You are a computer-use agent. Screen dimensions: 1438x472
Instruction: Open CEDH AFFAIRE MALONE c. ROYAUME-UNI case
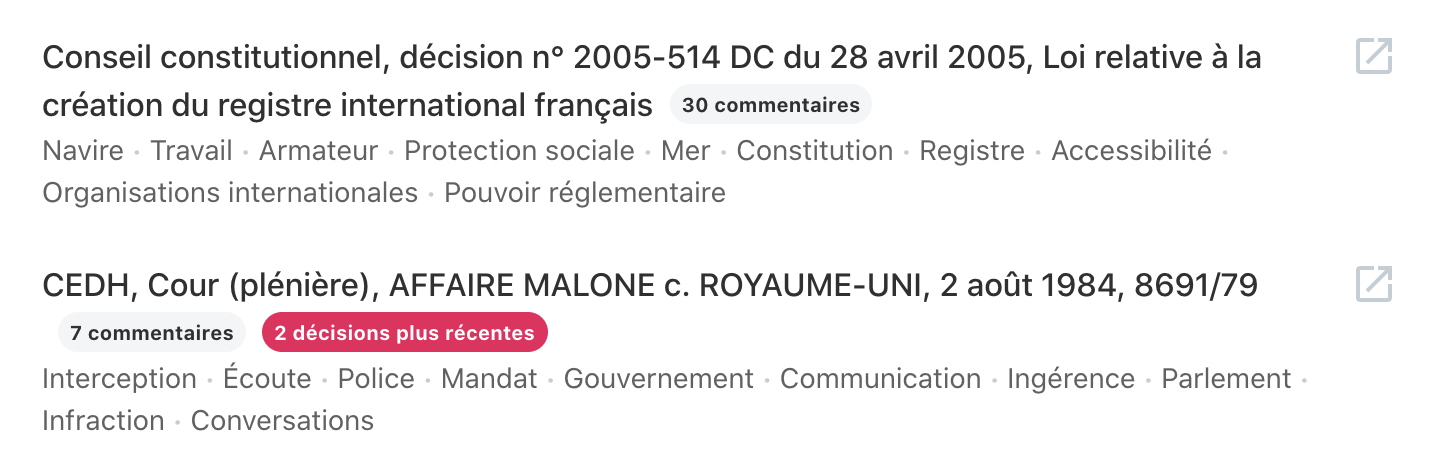point(649,287)
